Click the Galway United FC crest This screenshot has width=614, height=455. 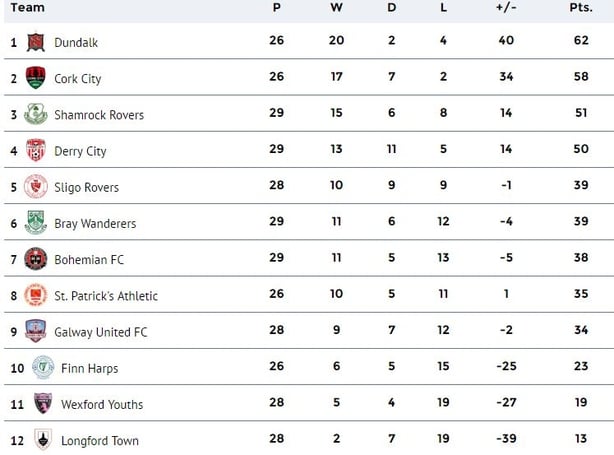[x=36, y=331]
